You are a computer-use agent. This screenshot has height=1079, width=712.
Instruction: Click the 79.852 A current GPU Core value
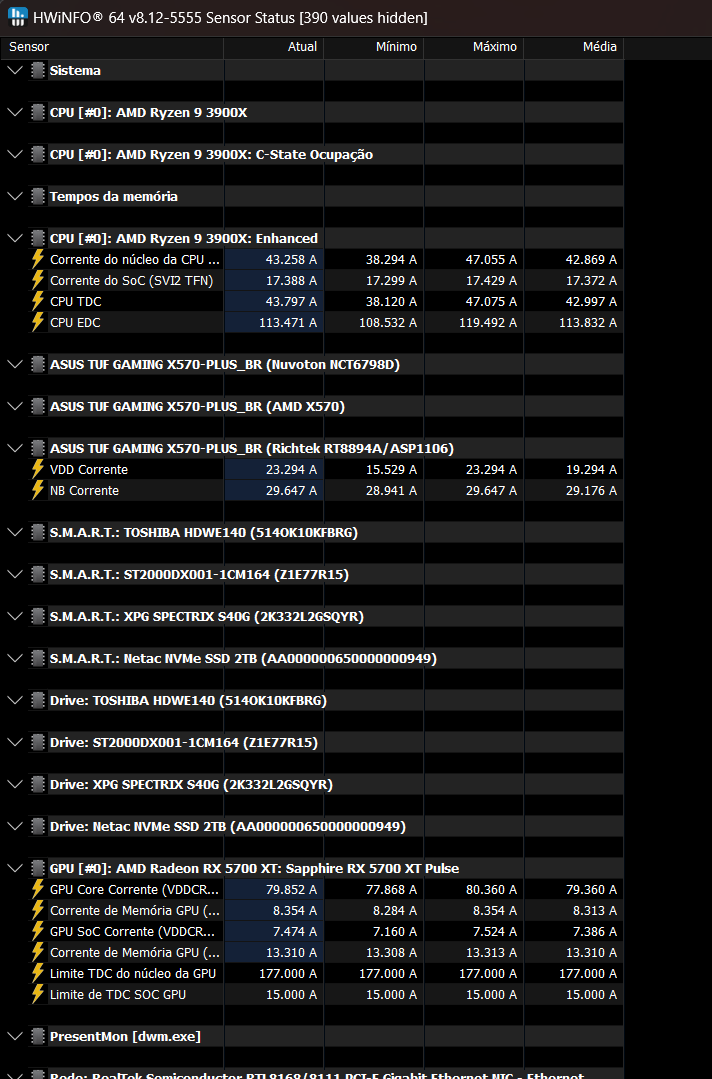[x=291, y=889]
